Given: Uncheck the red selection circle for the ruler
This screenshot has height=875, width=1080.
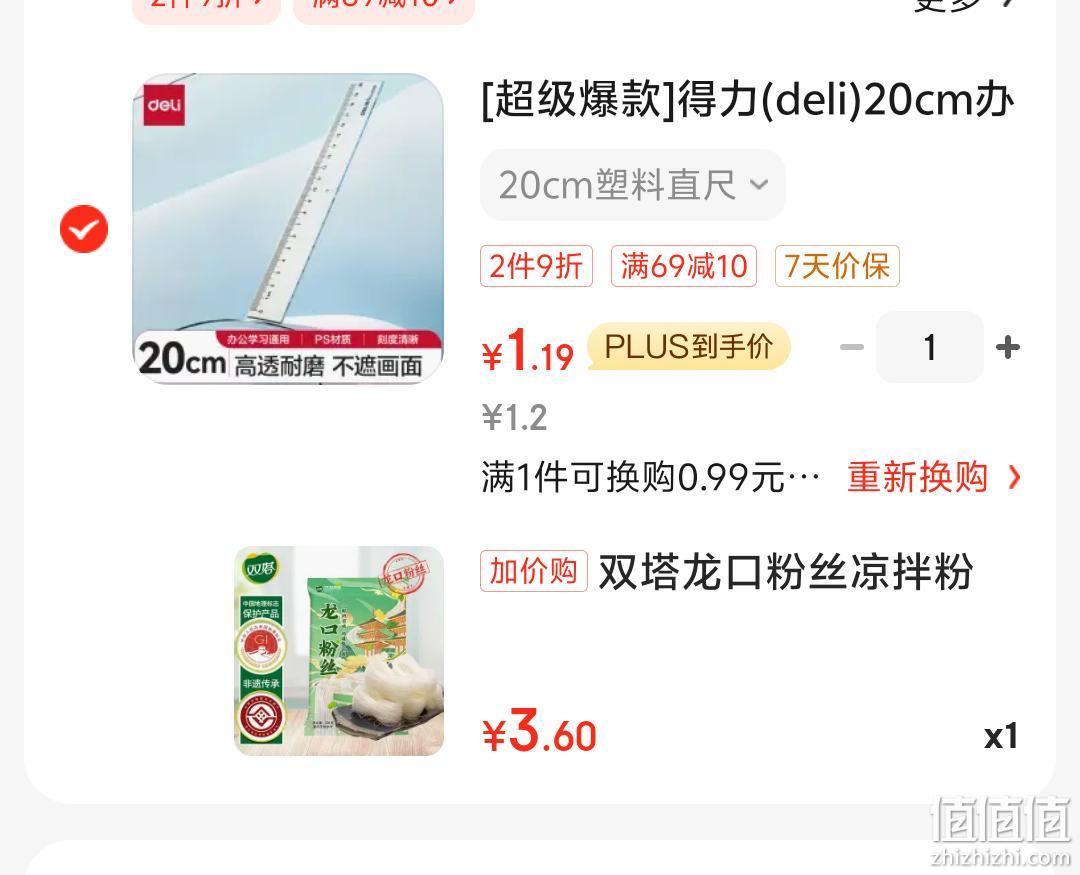Looking at the screenshot, I should 84,229.
